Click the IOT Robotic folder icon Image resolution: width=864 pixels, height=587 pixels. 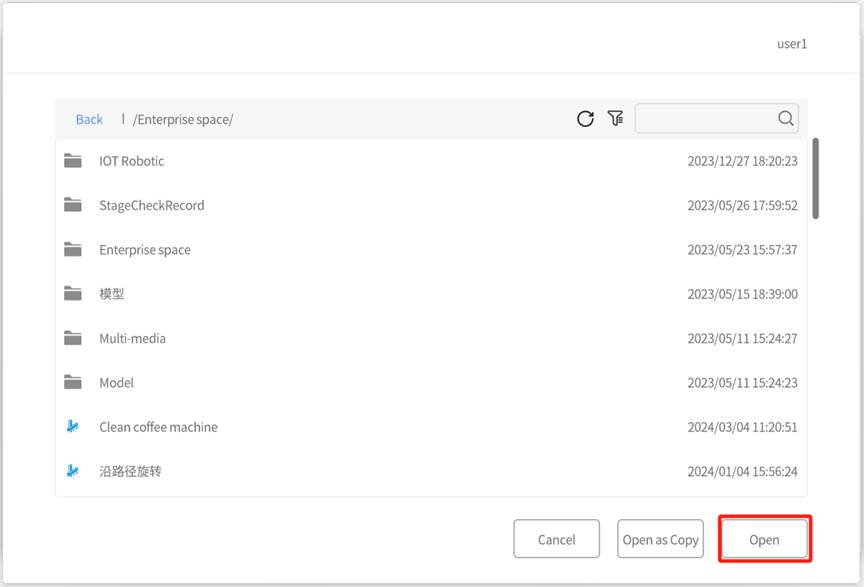click(73, 161)
